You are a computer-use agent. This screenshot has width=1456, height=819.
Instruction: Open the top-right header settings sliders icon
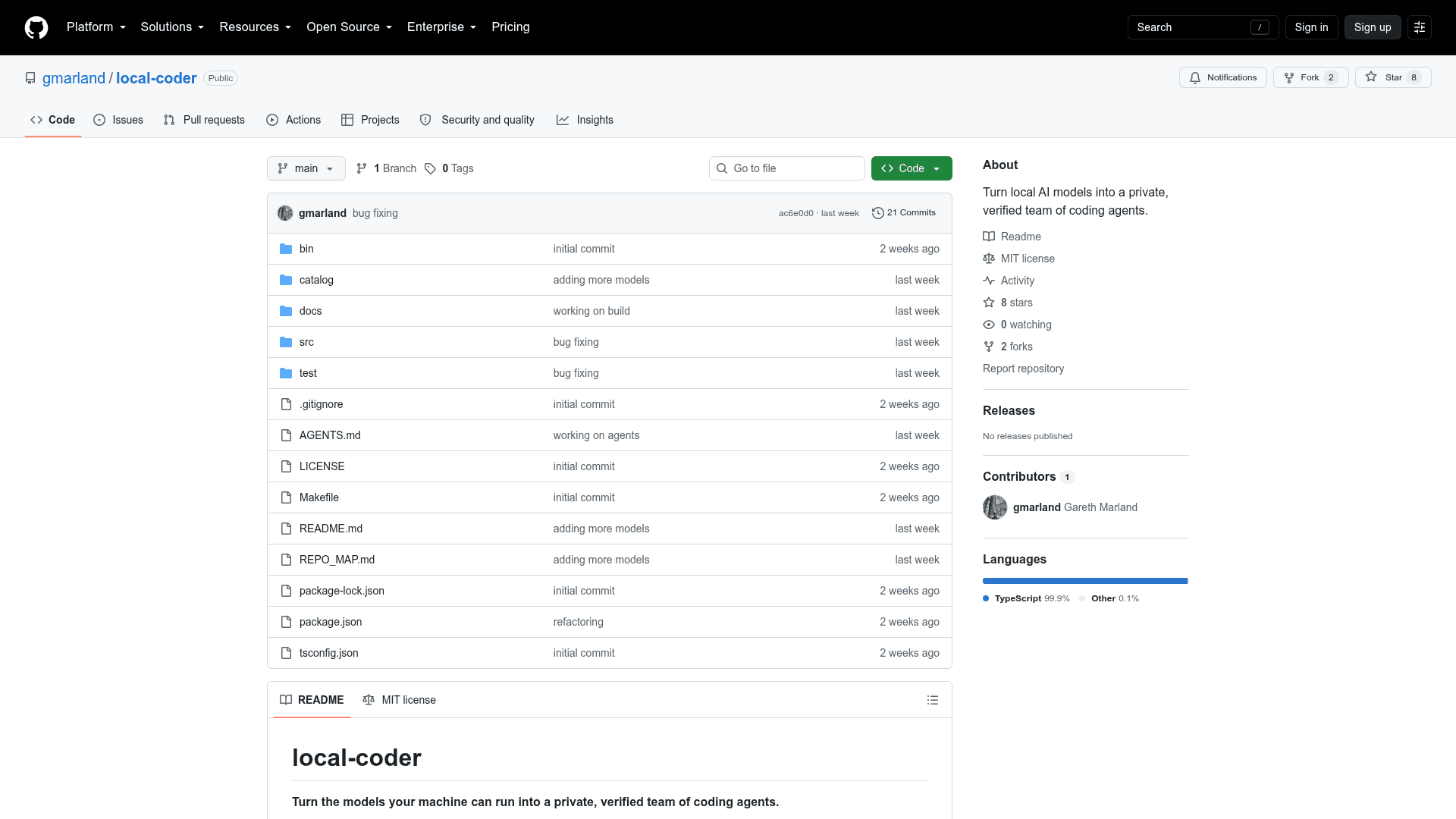point(1420,27)
